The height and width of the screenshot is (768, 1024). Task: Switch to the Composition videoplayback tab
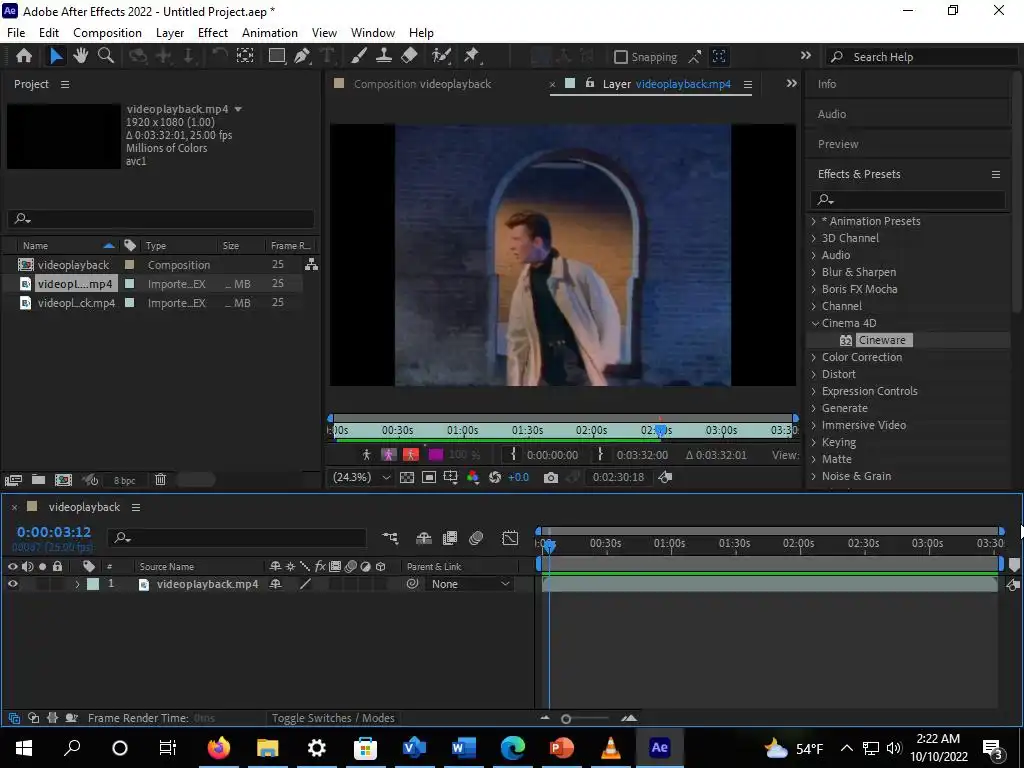pyautogui.click(x=423, y=84)
